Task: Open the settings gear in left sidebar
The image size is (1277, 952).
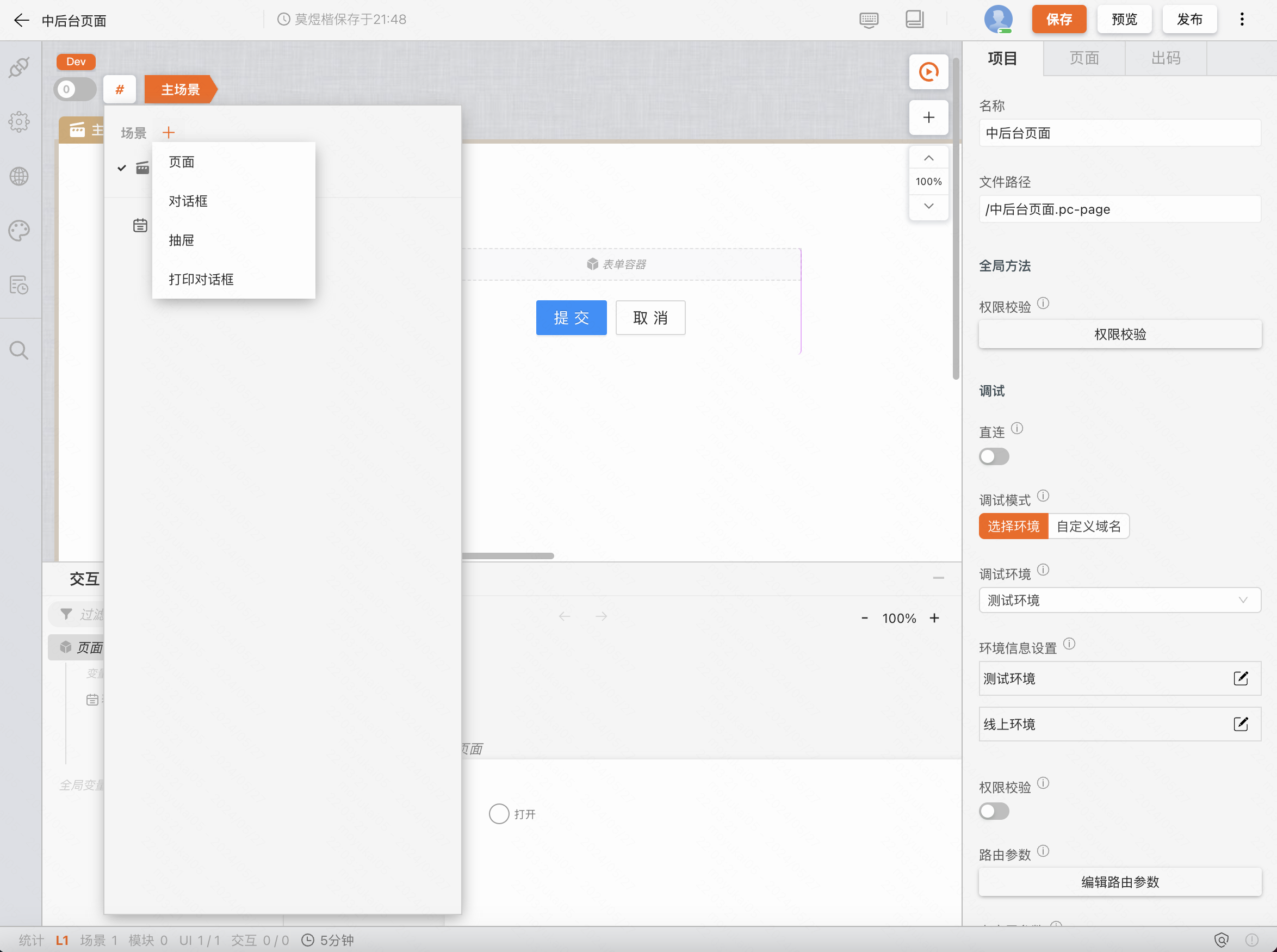Action: pos(19,122)
